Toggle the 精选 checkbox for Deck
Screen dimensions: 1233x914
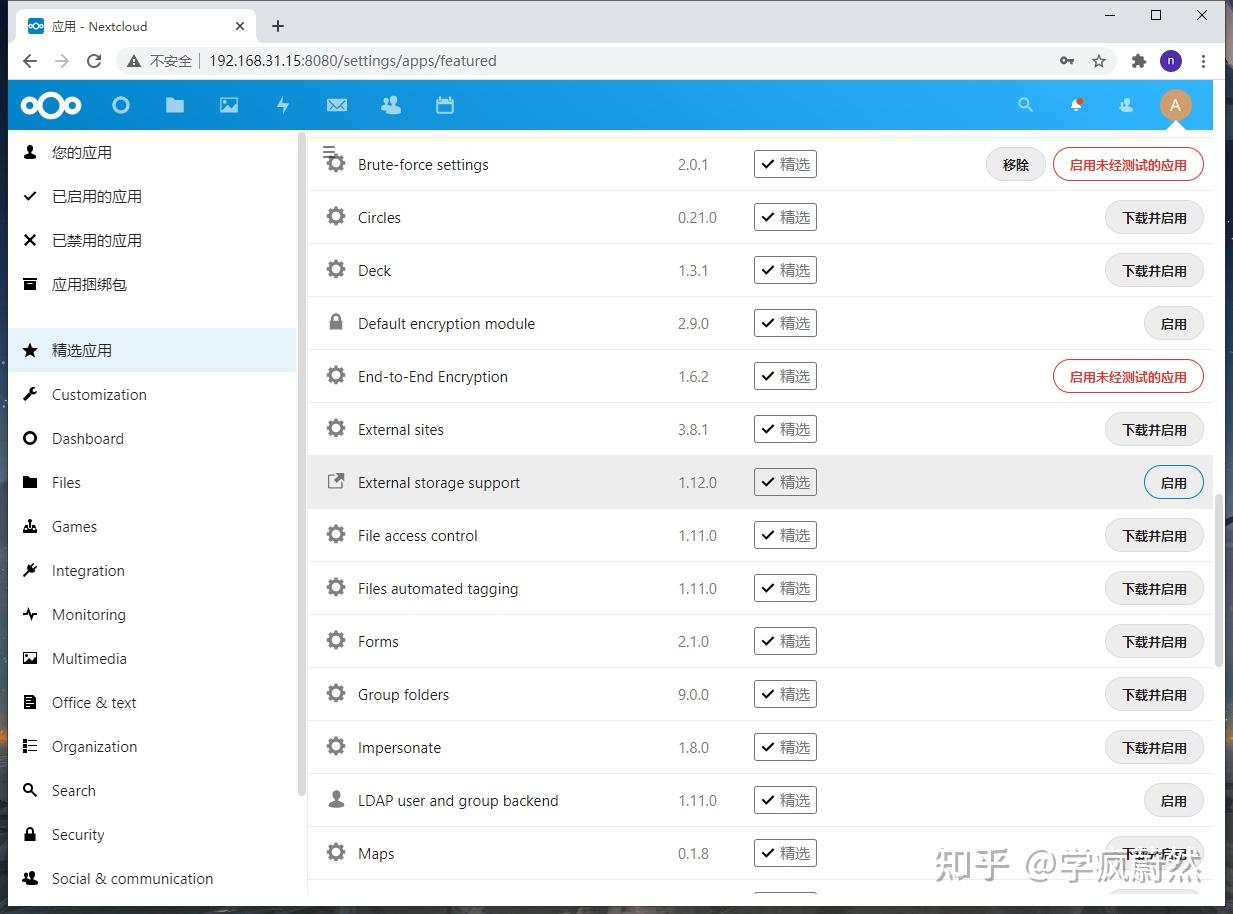[785, 270]
